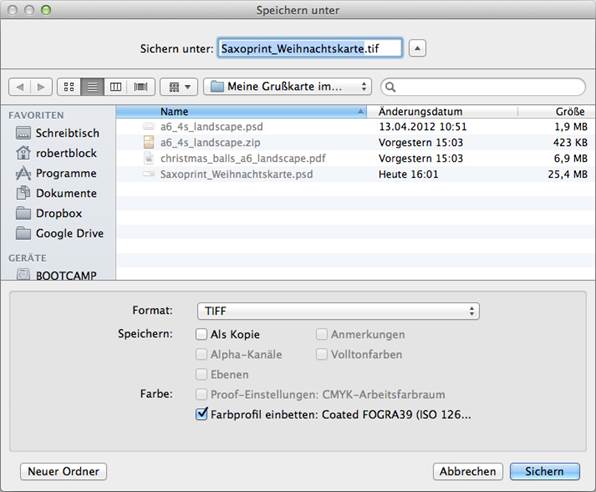Click the 423 KB size value

[571, 143]
